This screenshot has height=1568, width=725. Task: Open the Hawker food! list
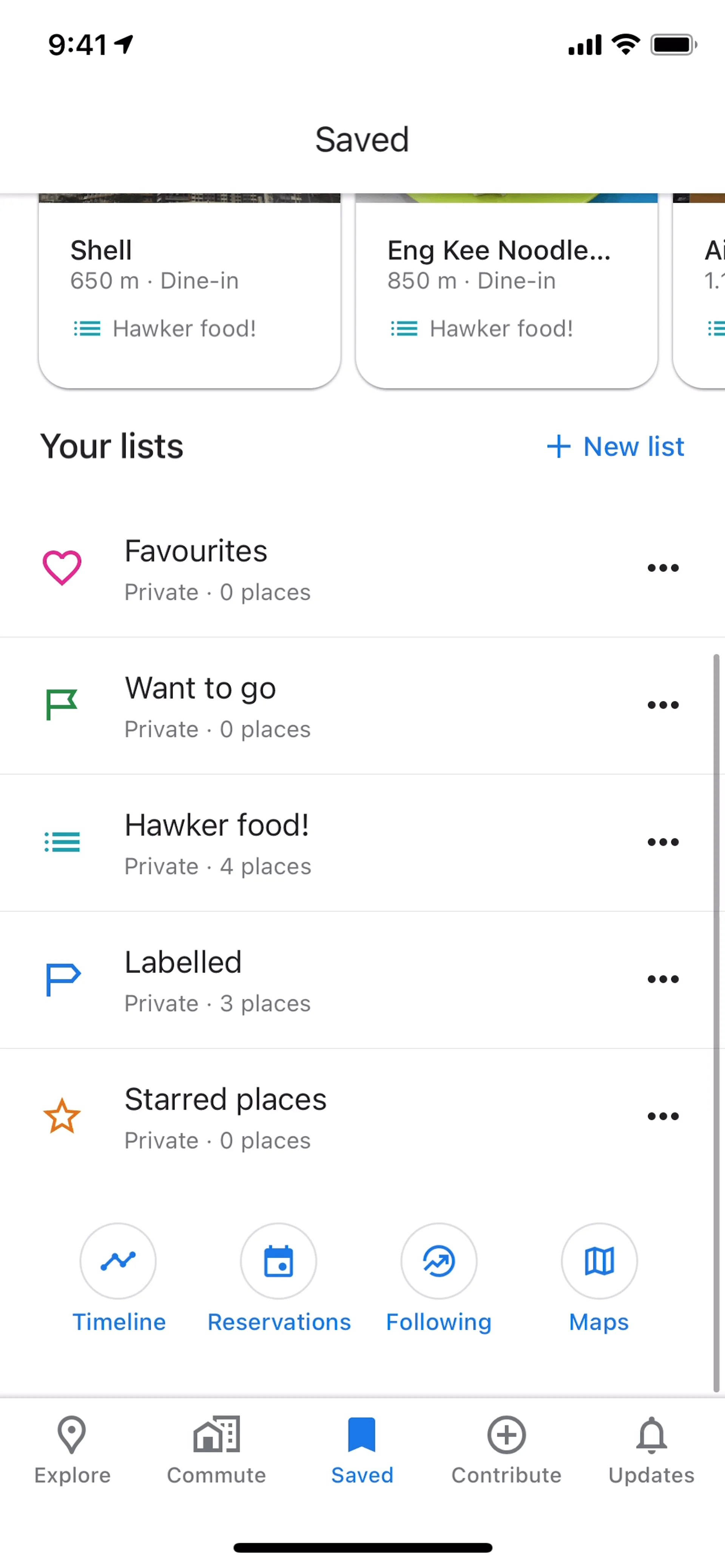click(x=217, y=842)
